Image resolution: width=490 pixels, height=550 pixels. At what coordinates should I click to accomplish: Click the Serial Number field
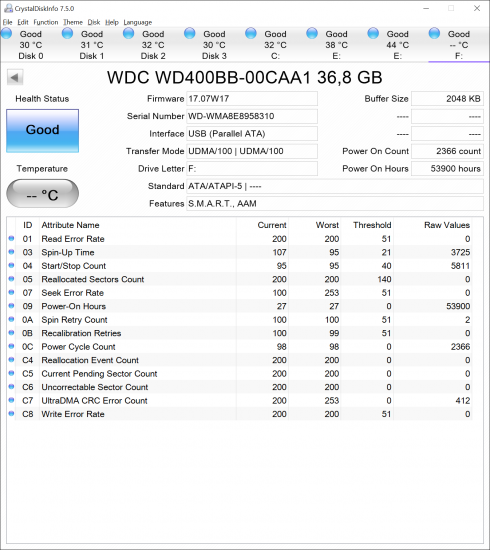click(x=252, y=116)
